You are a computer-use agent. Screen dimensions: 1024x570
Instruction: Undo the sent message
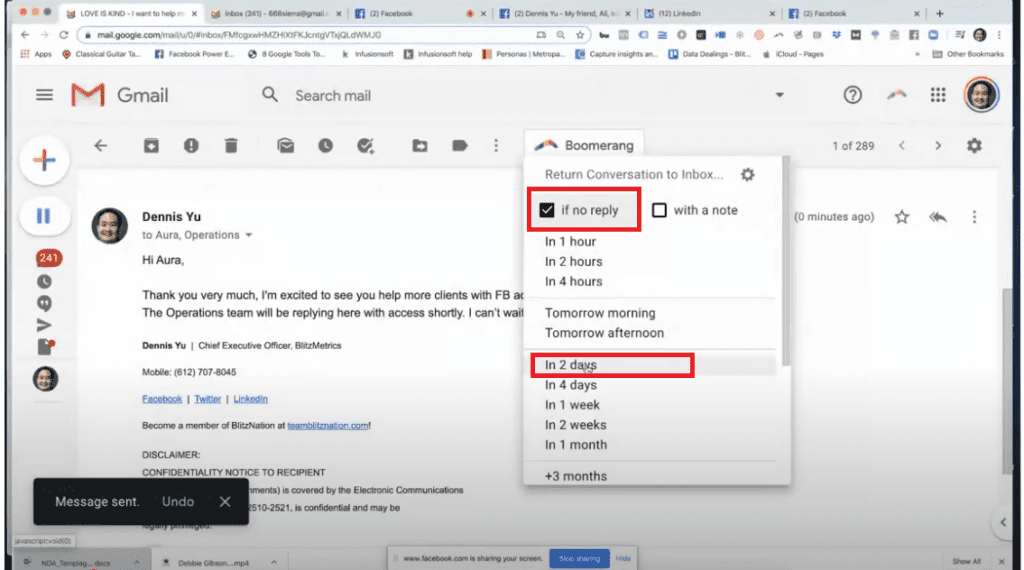coord(178,501)
